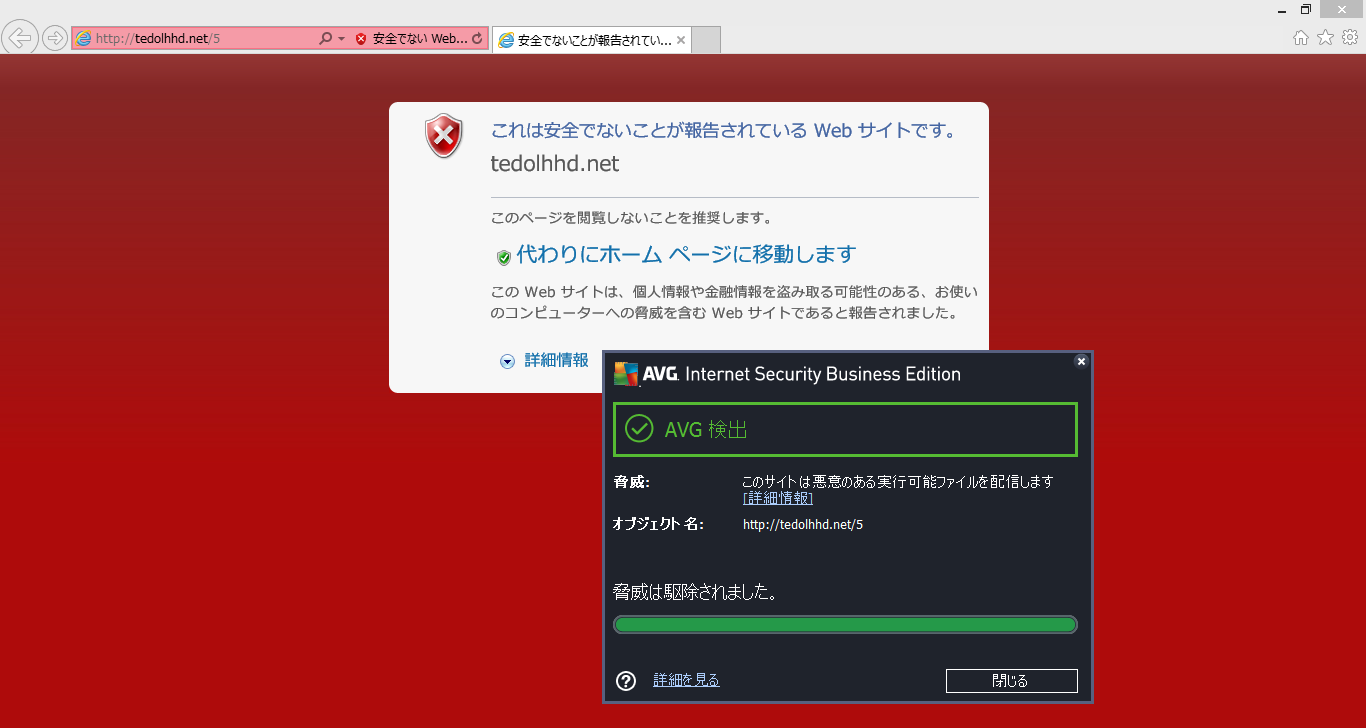This screenshot has width=1366, height=728.
Task: Open [詳細情報] link in AVG threat
Action: coord(778,498)
